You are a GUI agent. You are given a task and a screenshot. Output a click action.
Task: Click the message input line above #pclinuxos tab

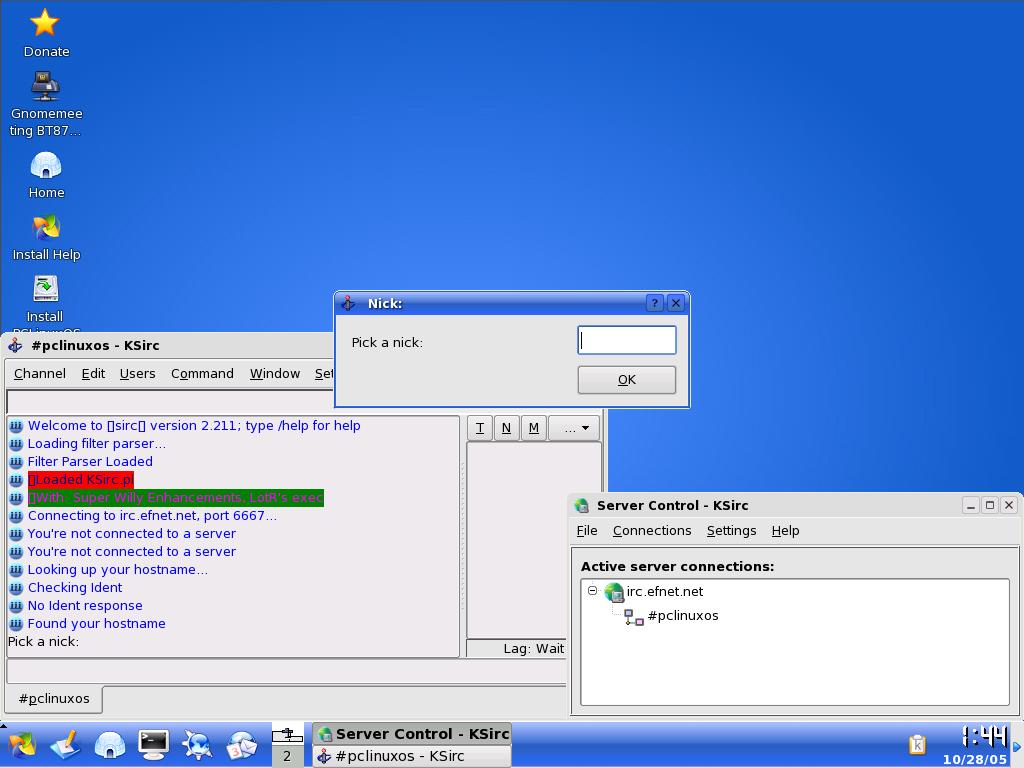click(x=286, y=672)
